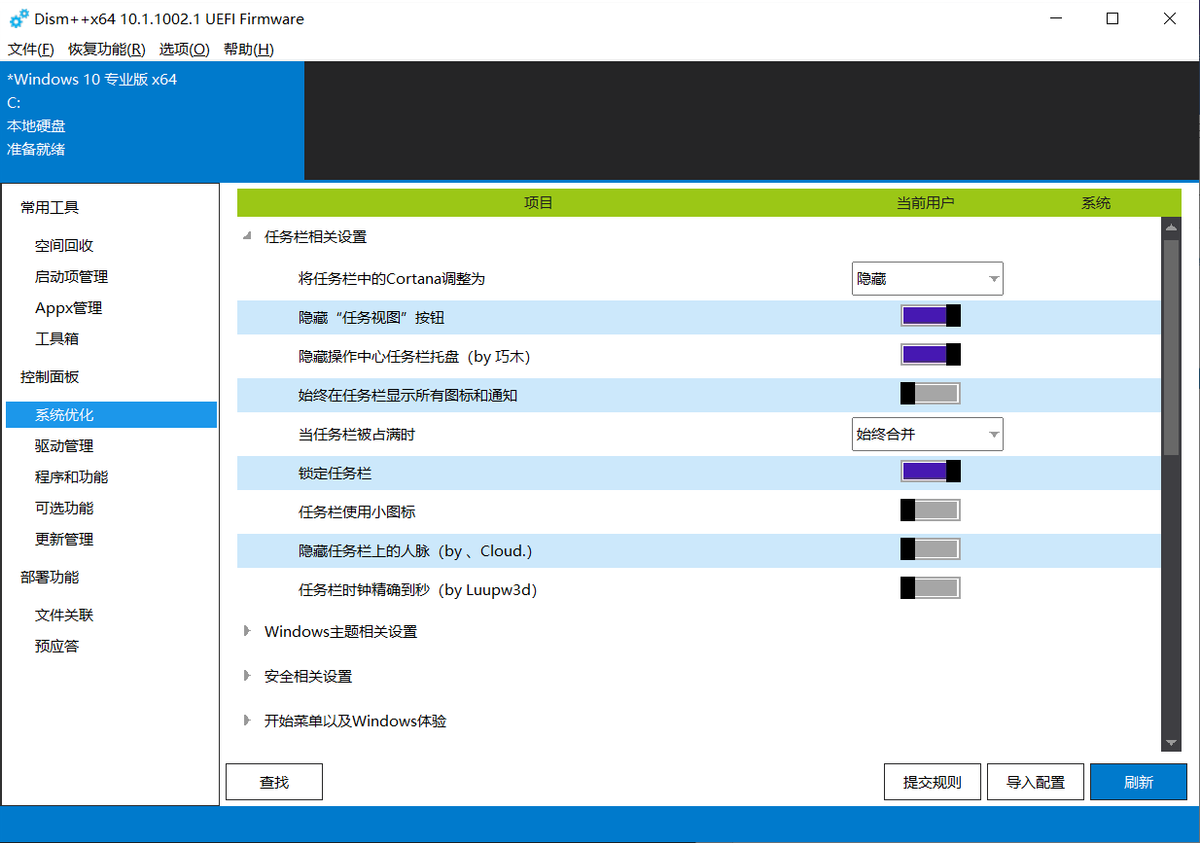Open Cortana 隐藏 dropdown
Image resolution: width=1200 pixels, height=843 pixels.
pyautogui.click(x=927, y=278)
